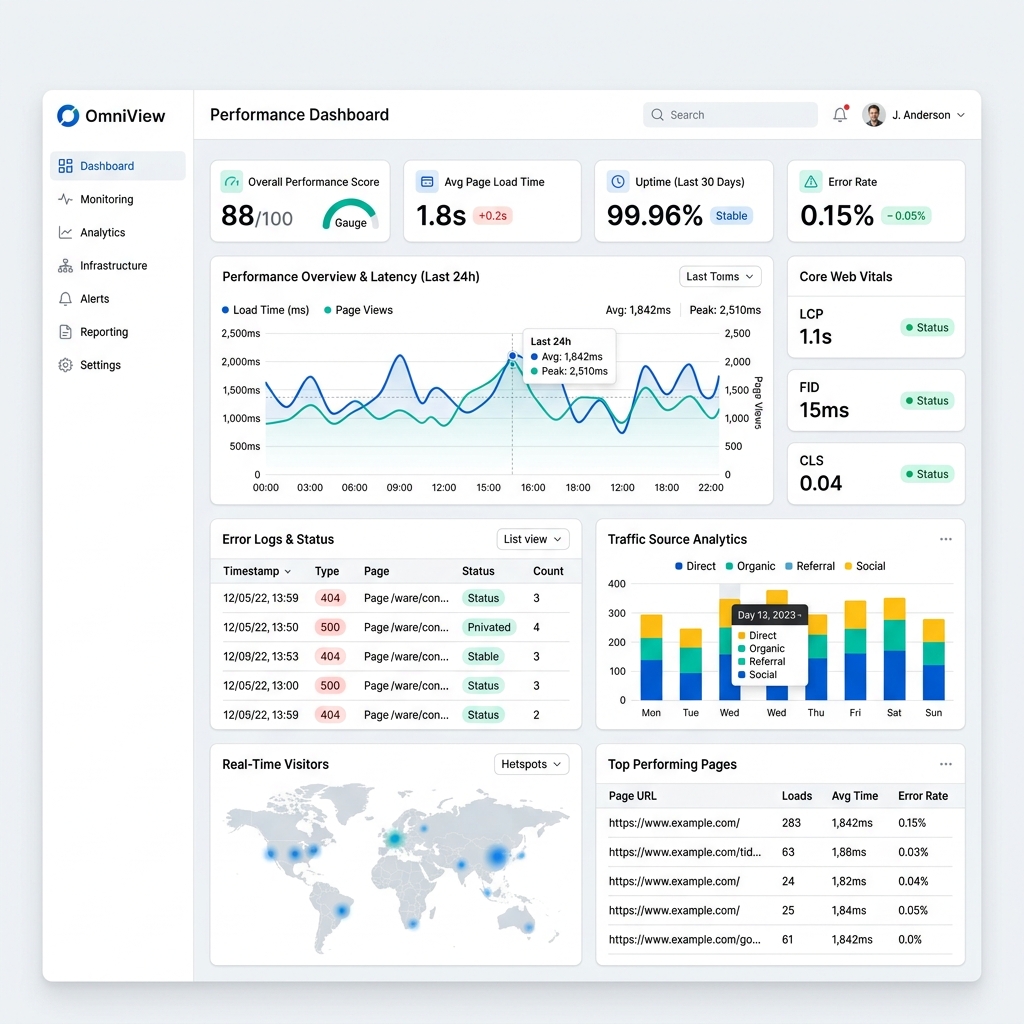This screenshot has height=1024, width=1024.
Task: Click the Stable badge on Uptime card
Action: pos(731,216)
